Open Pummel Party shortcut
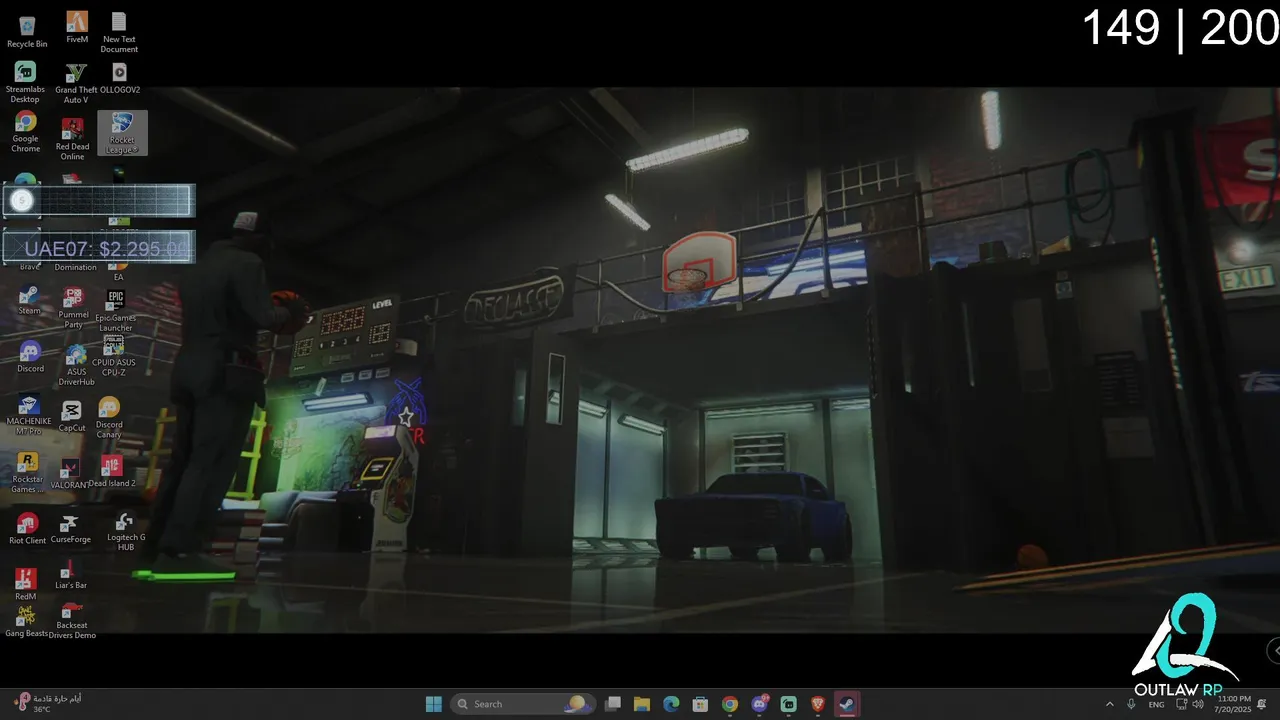 tap(73, 308)
